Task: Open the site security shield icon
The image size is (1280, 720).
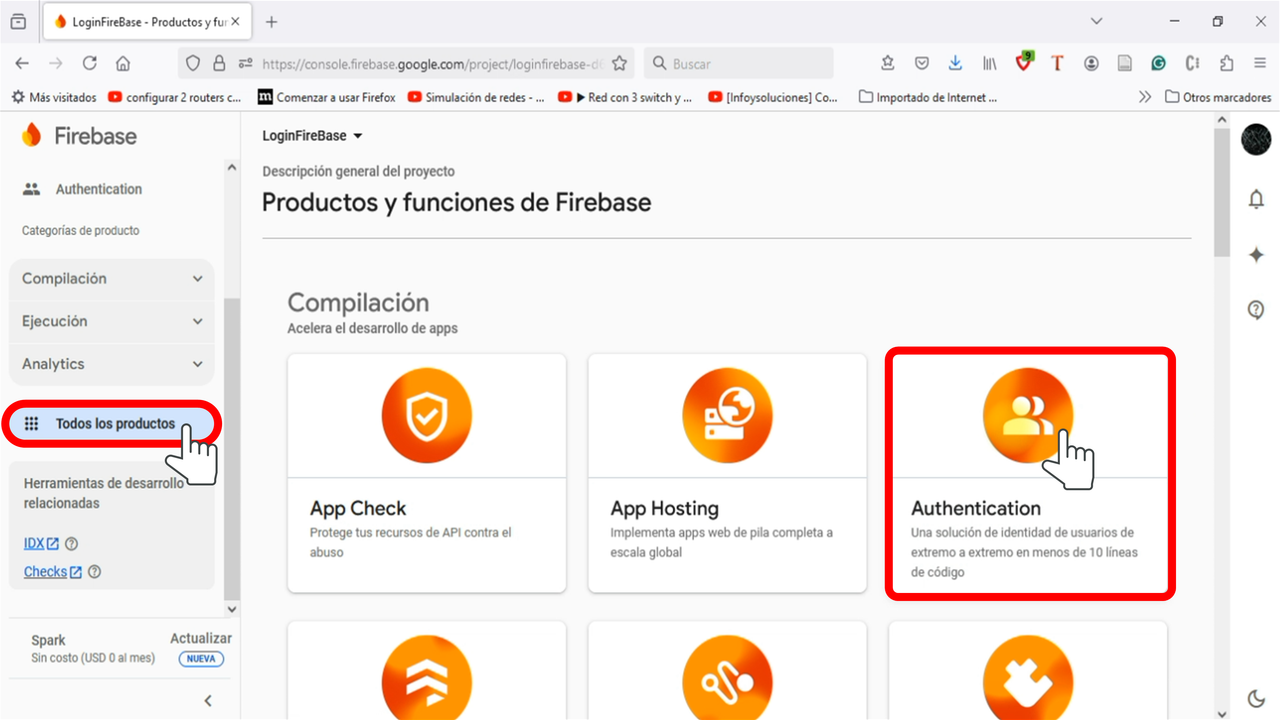Action: coord(194,63)
